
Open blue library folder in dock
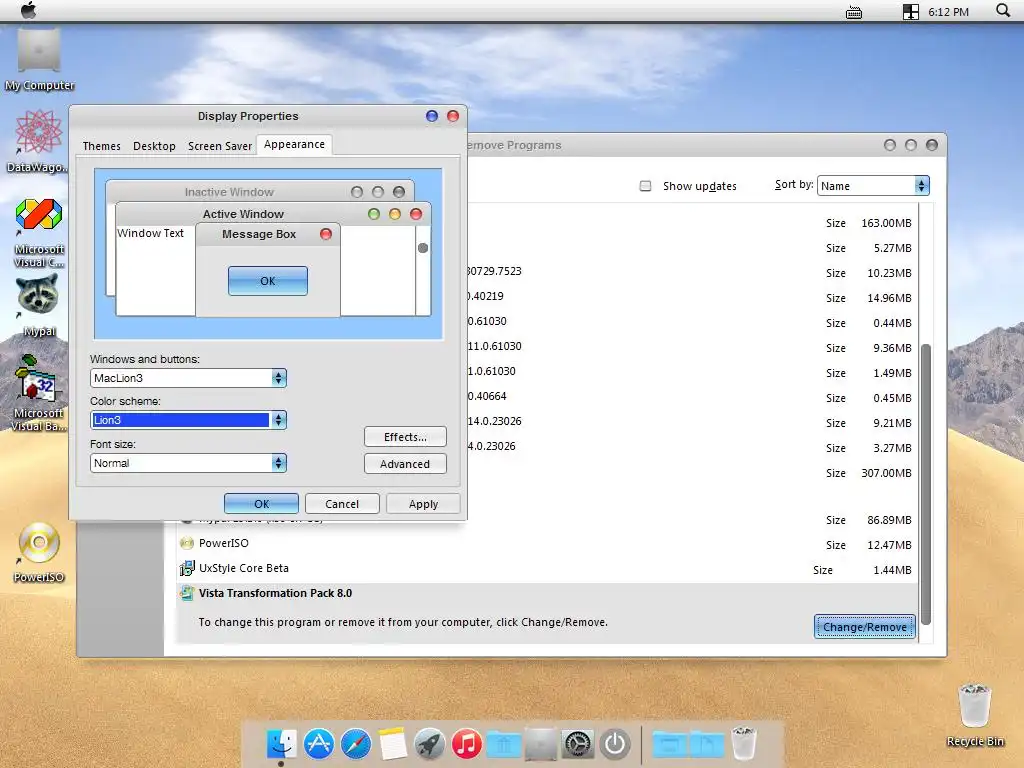click(504, 744)
